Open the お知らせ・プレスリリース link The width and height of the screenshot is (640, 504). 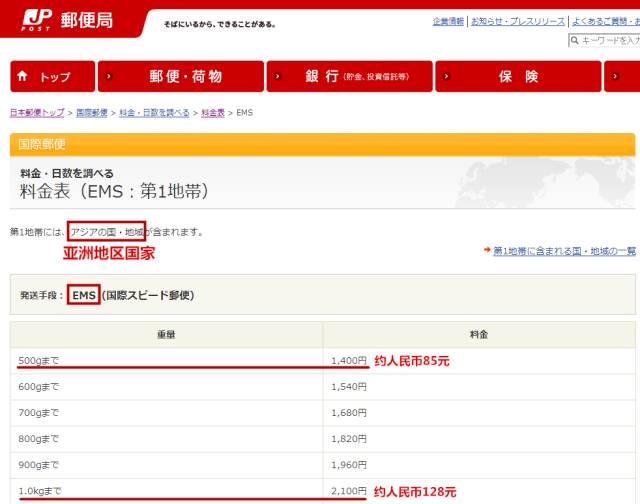point(518,21)
